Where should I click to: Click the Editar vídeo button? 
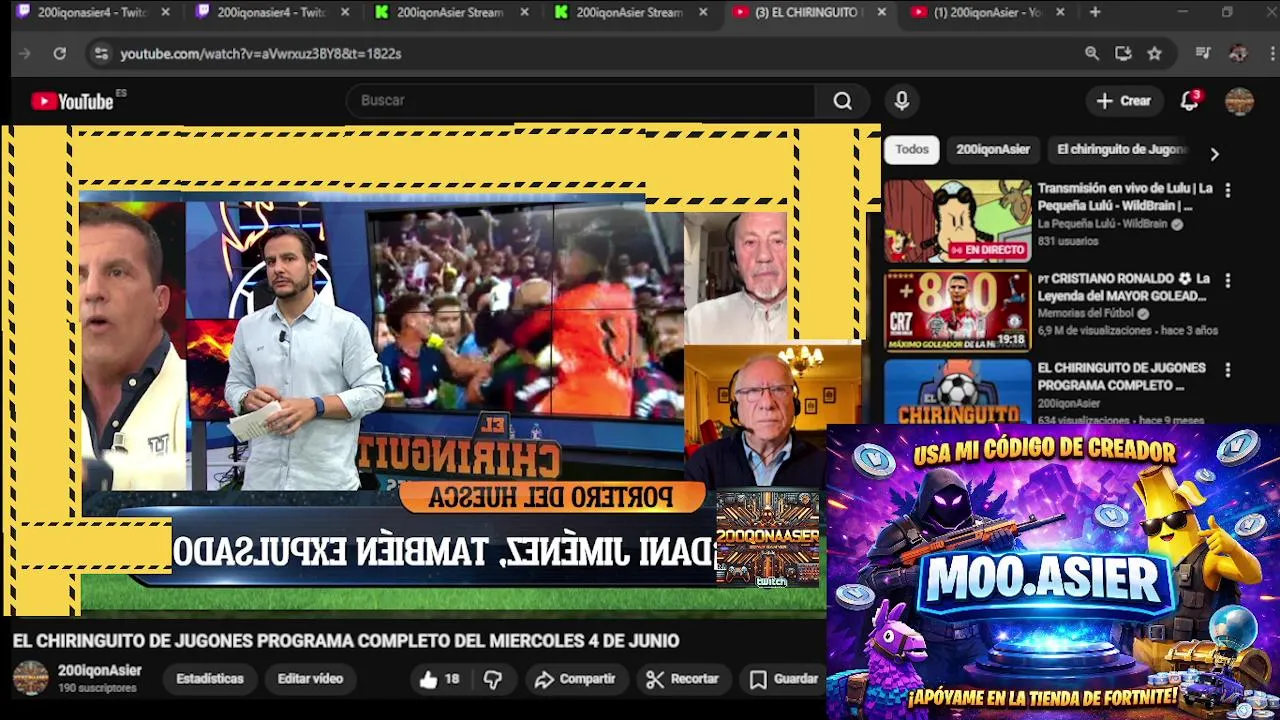point(310,679)
